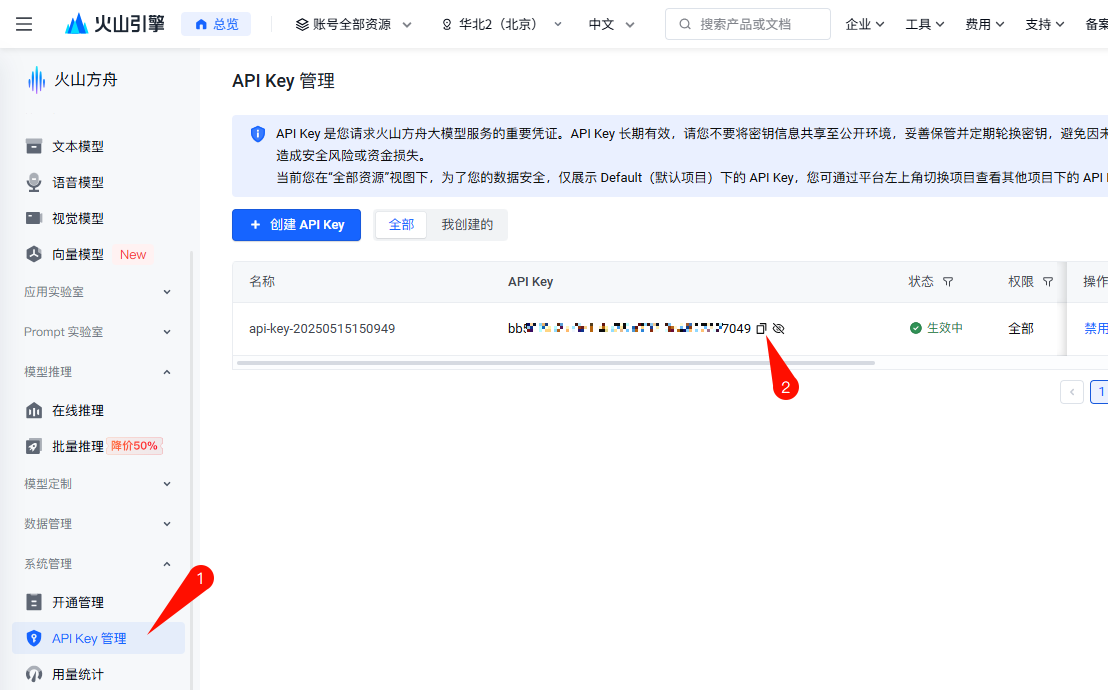Click the 名称 column header
This screenshot has width=1108, height=690.
point(262,281)
